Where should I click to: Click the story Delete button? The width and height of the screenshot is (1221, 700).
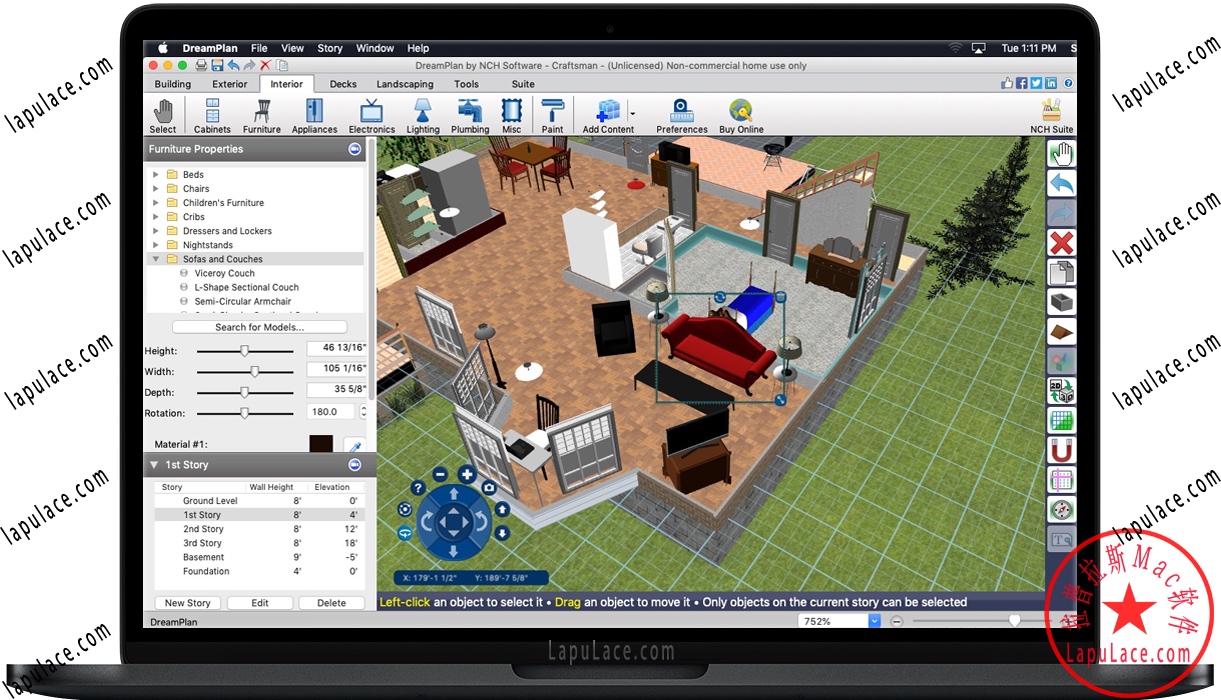[332, 603]
